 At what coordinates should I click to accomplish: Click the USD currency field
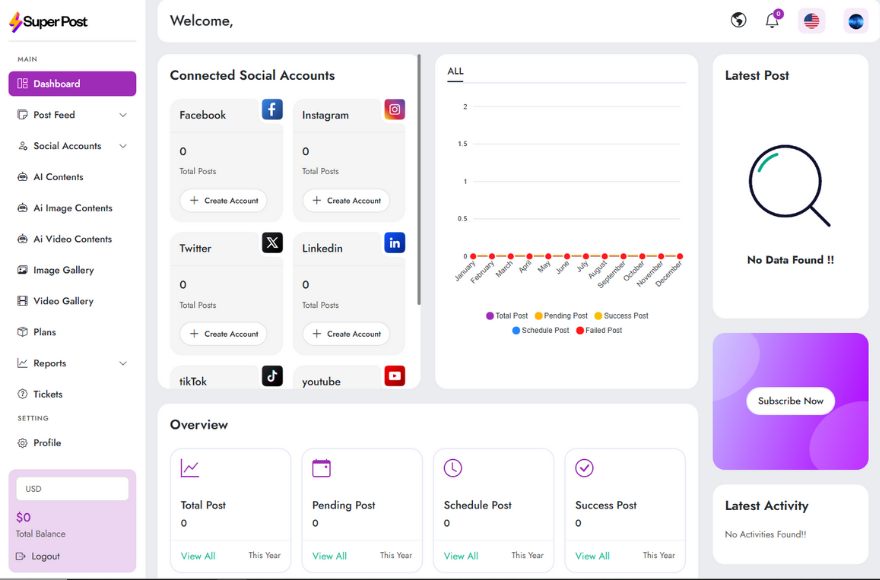point(72,489)
